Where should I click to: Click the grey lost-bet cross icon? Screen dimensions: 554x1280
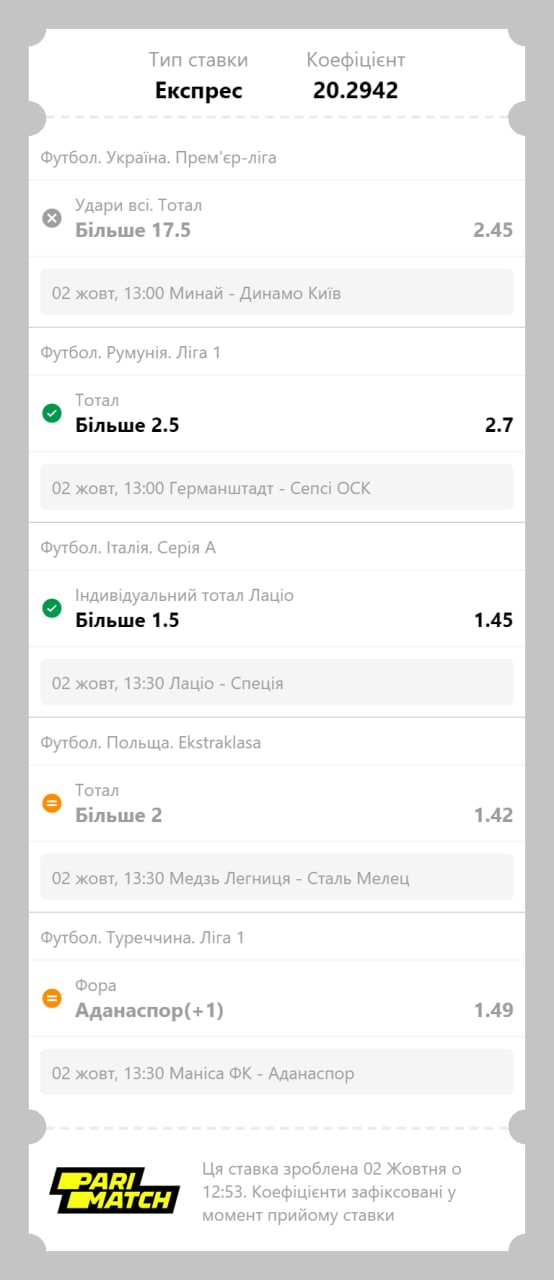tap(52, 218)
